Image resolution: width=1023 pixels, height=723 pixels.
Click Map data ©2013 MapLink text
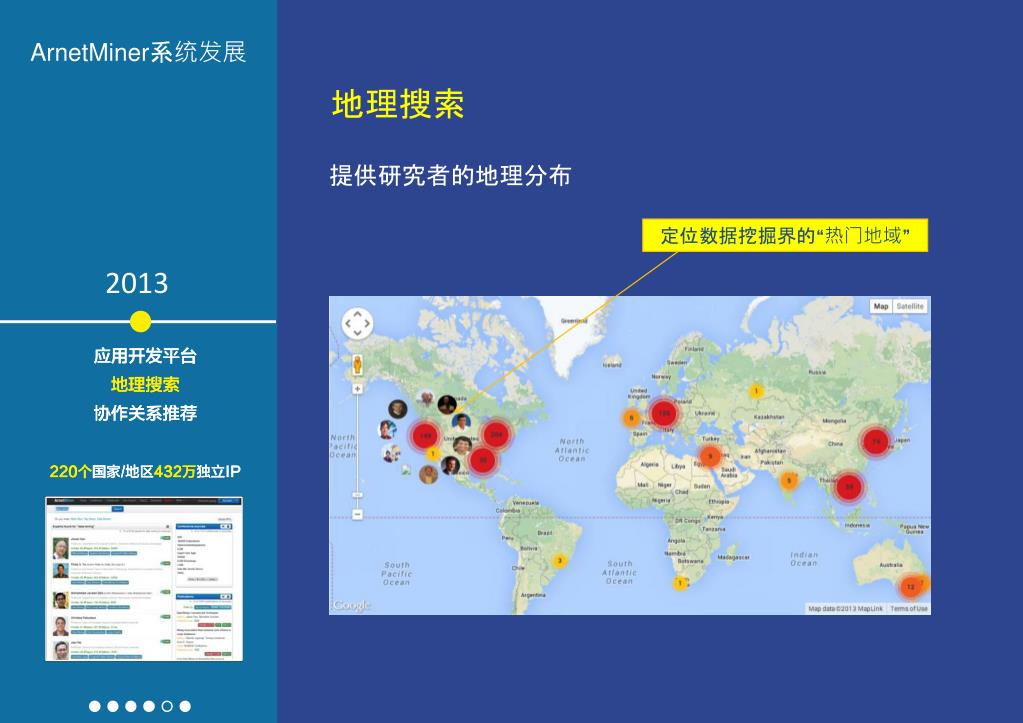pyautogui.click(x=845, y=608)
